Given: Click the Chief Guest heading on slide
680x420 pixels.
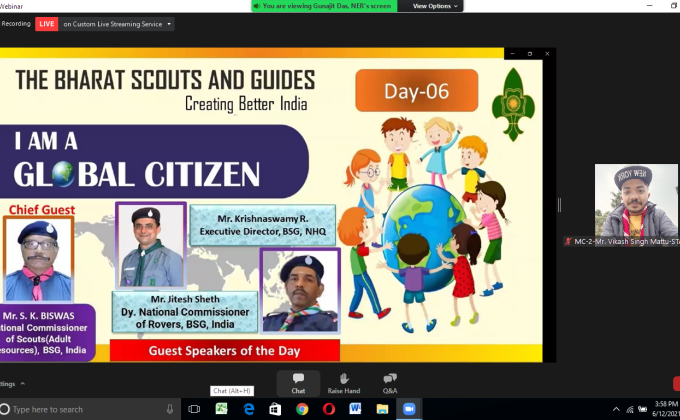Looking at the screenshot, I should coord(42,210).
